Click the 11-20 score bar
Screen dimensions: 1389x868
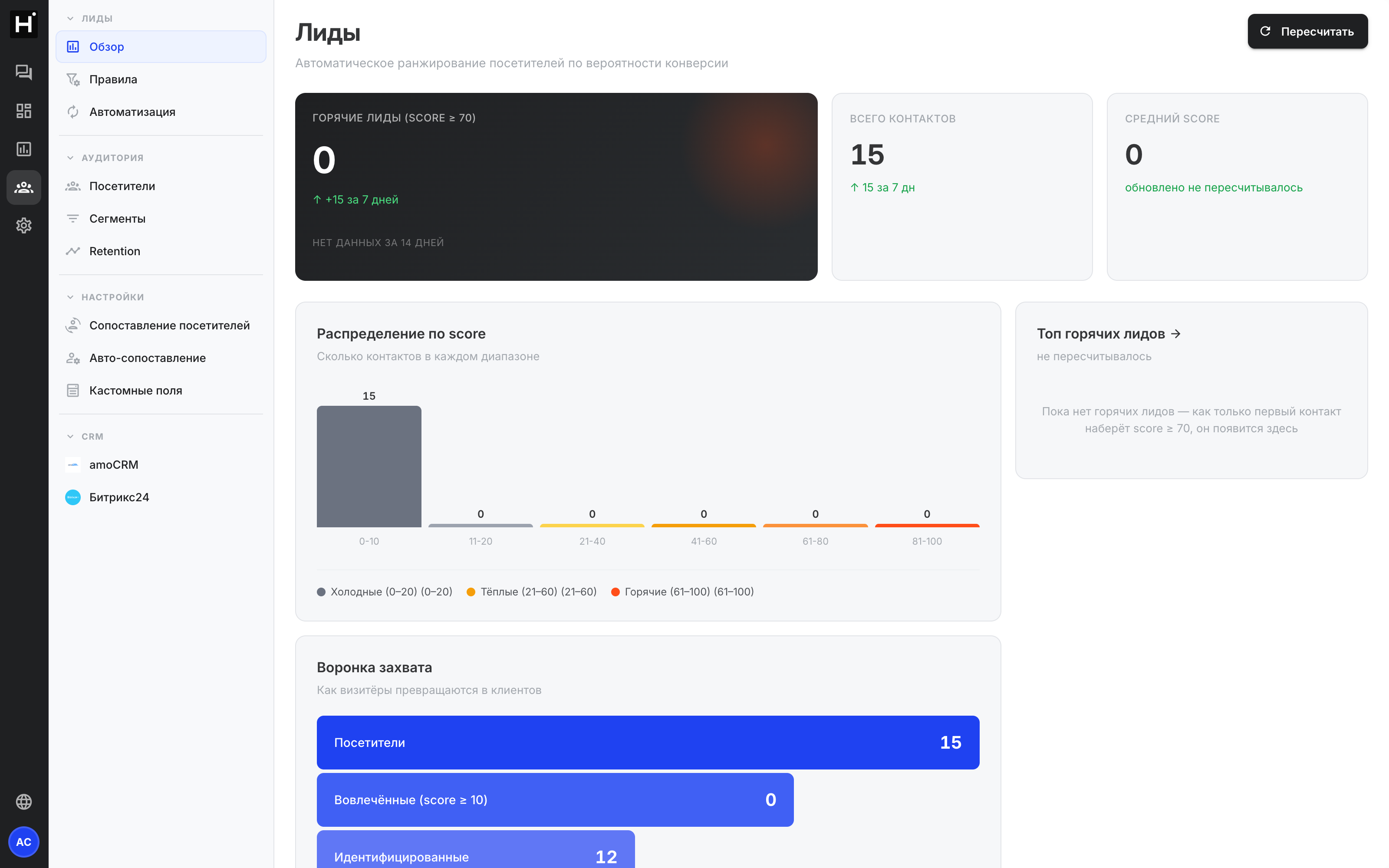coord(481,525)
